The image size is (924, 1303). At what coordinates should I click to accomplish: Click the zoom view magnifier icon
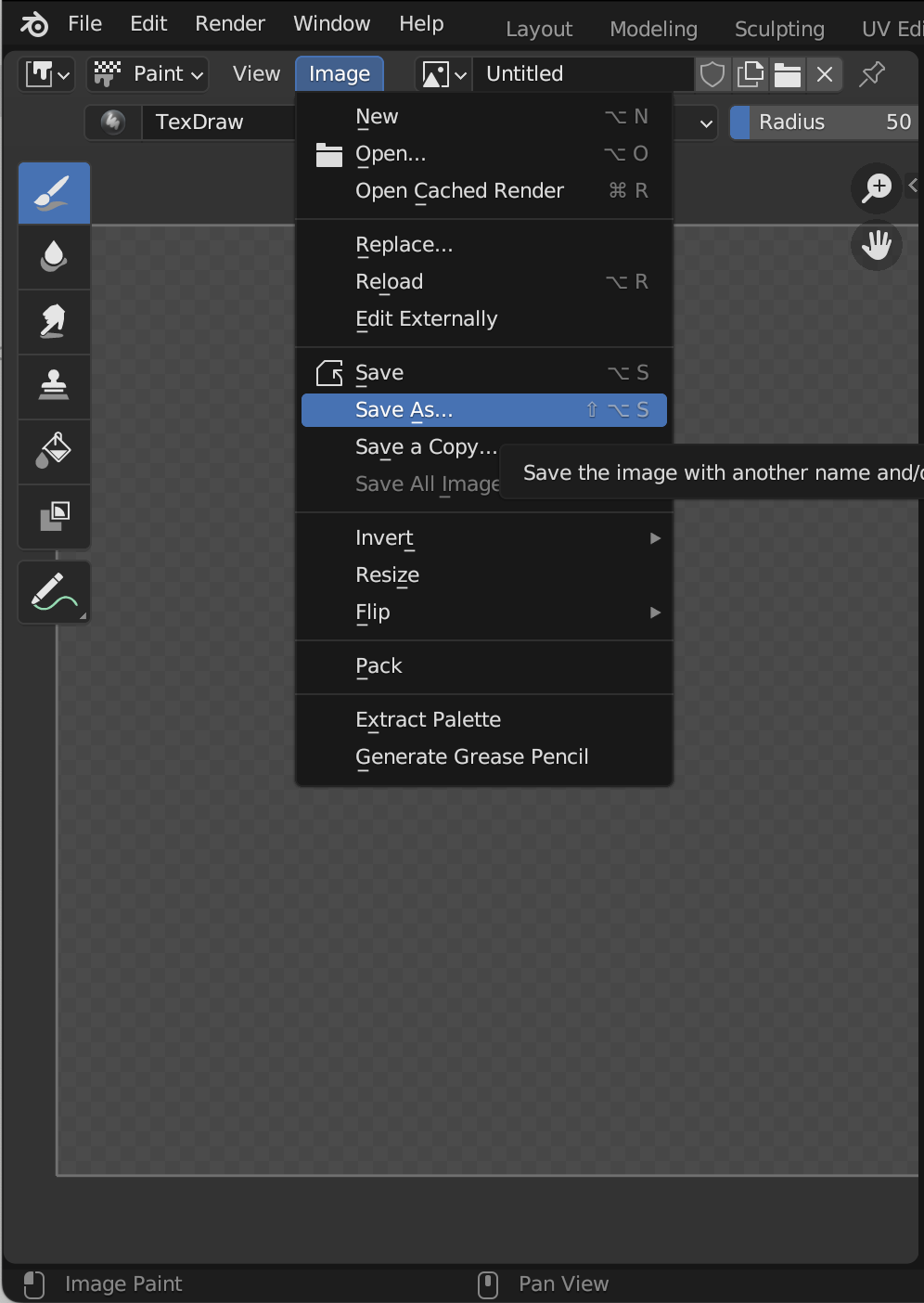click(x=877, y=188)
